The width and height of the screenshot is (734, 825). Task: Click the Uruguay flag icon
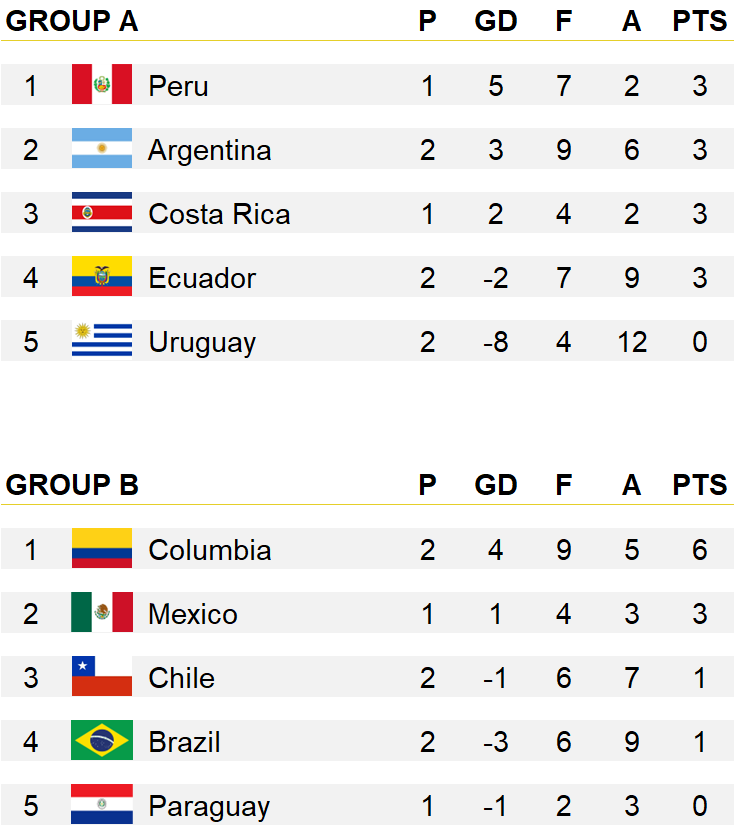click(102, 340)
